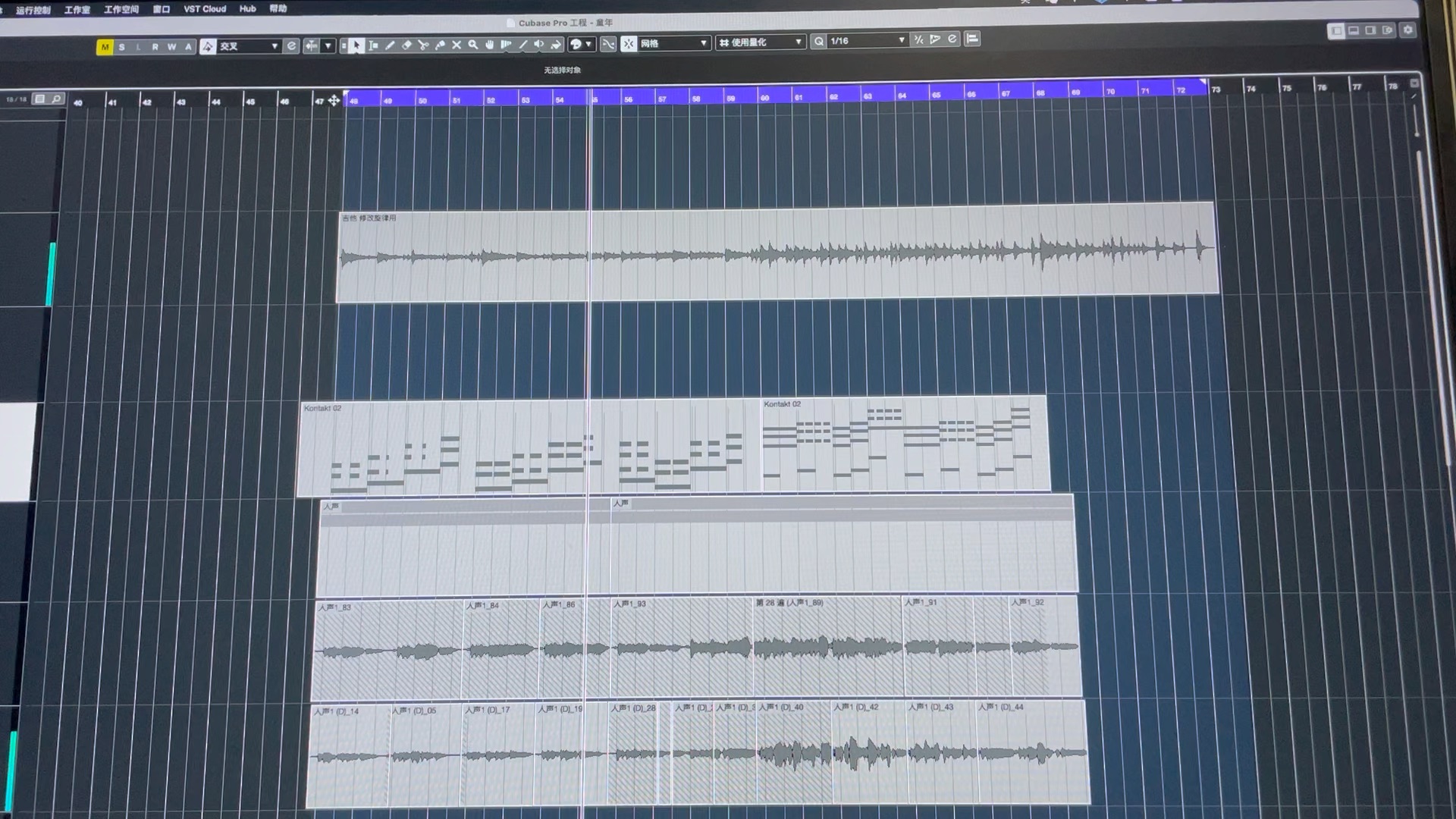Select the Mute X tool
Image resolution: width=1456 pixels, height=819 pixels.
click(x=457, y=45)
